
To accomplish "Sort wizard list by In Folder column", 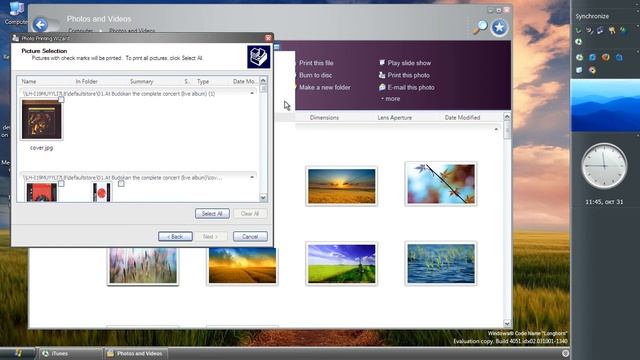I will click(x=87, y=82).
